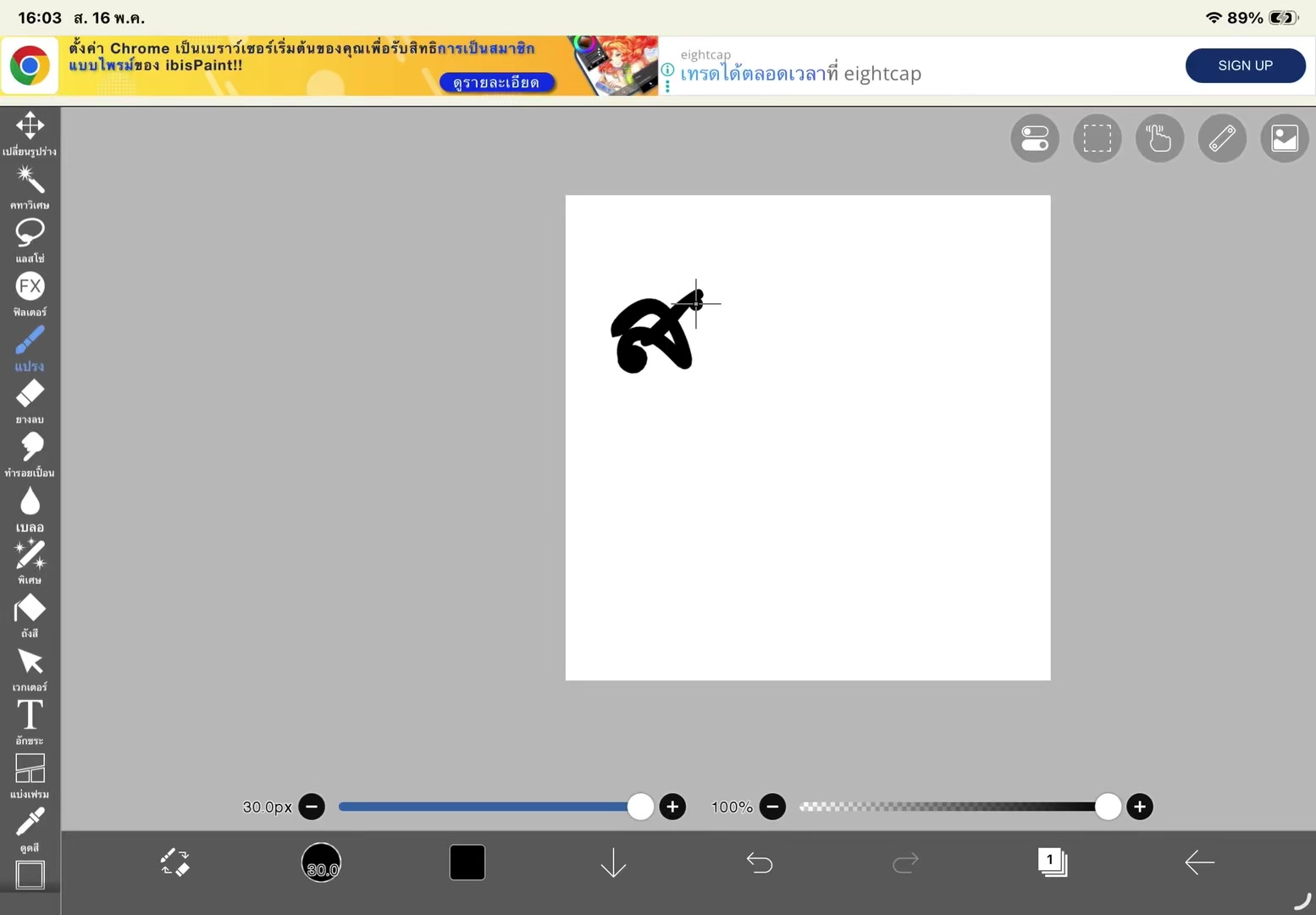Open the brush settings 30.0 circle

click(x=321, y=862)
